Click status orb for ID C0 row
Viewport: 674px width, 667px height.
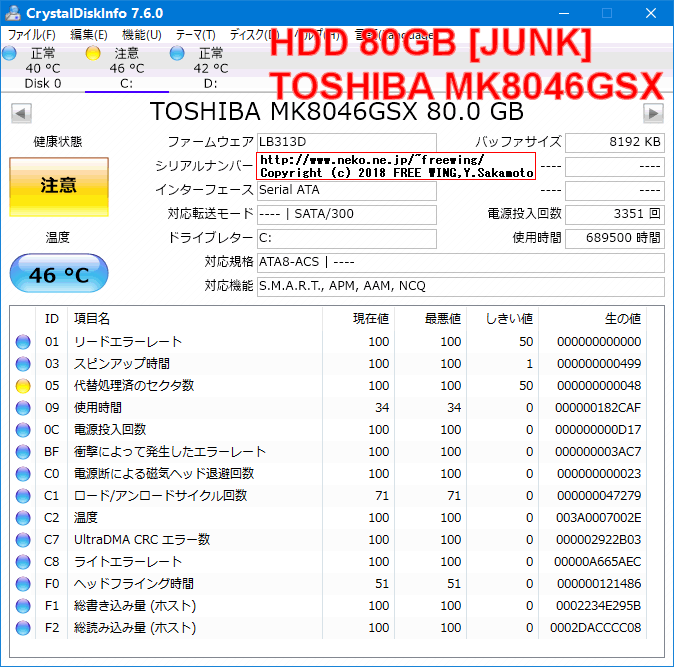click(23, 474)
